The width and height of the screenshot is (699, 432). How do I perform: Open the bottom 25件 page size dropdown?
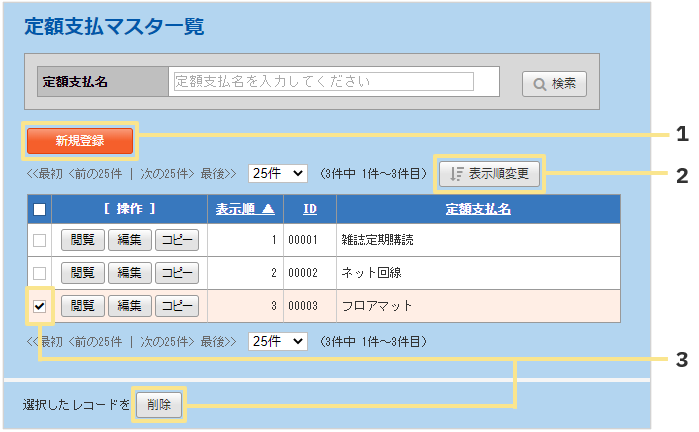(x=277, y=341)
